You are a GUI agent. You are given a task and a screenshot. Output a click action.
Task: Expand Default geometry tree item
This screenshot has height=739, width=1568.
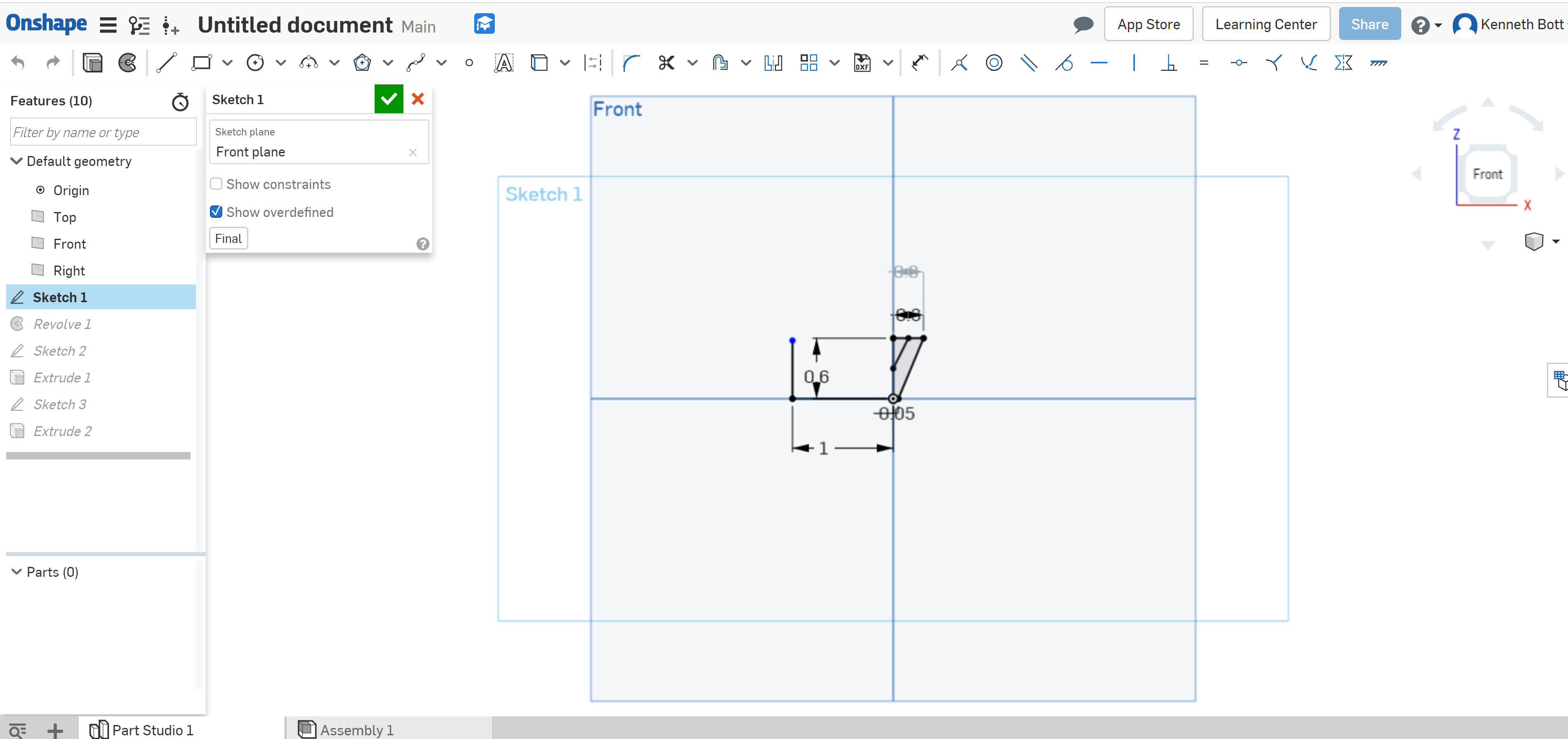point(16,161)
